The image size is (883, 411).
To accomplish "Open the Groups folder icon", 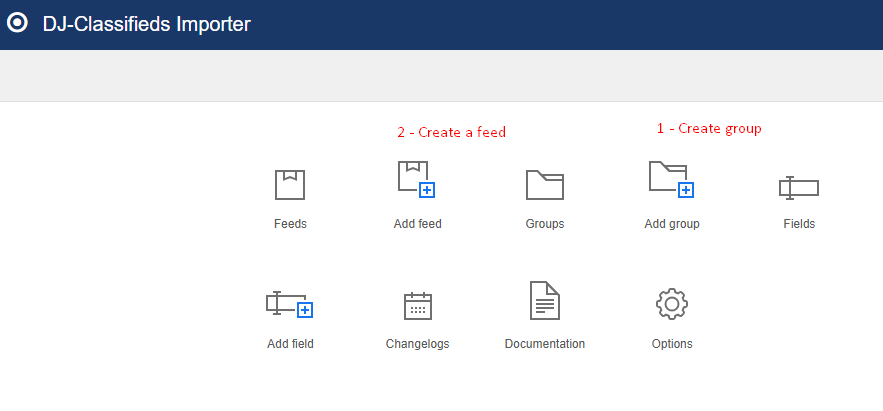I will pos(545,185).
